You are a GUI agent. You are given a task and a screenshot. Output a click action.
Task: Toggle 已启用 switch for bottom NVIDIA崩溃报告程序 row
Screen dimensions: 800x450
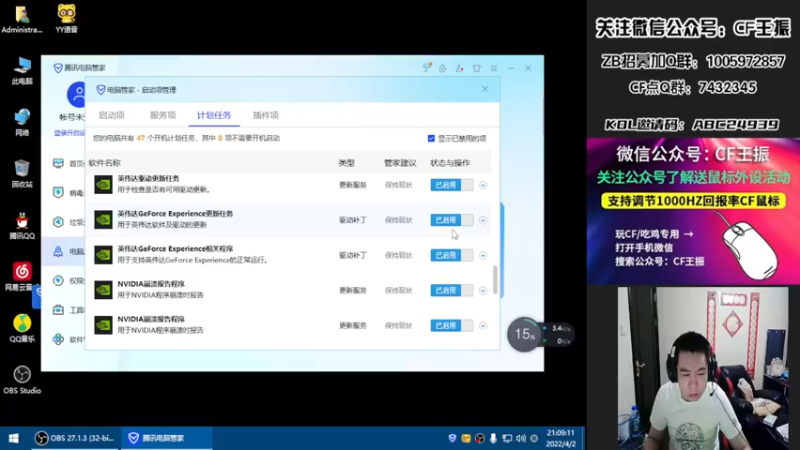pyautogui.click(x=452, y=326)
